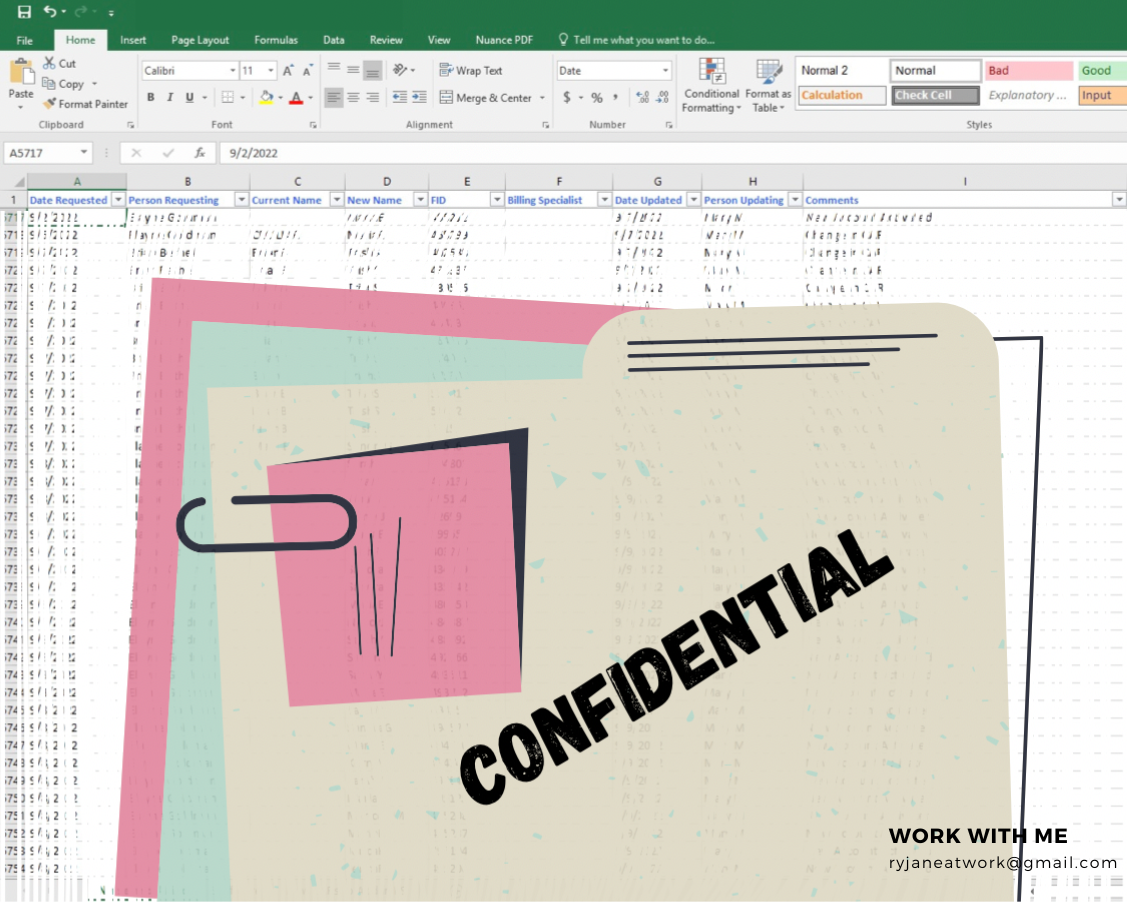Click Decrease Decimal icon
This screenshot has height=902, width=1127.
pos(662,97)
